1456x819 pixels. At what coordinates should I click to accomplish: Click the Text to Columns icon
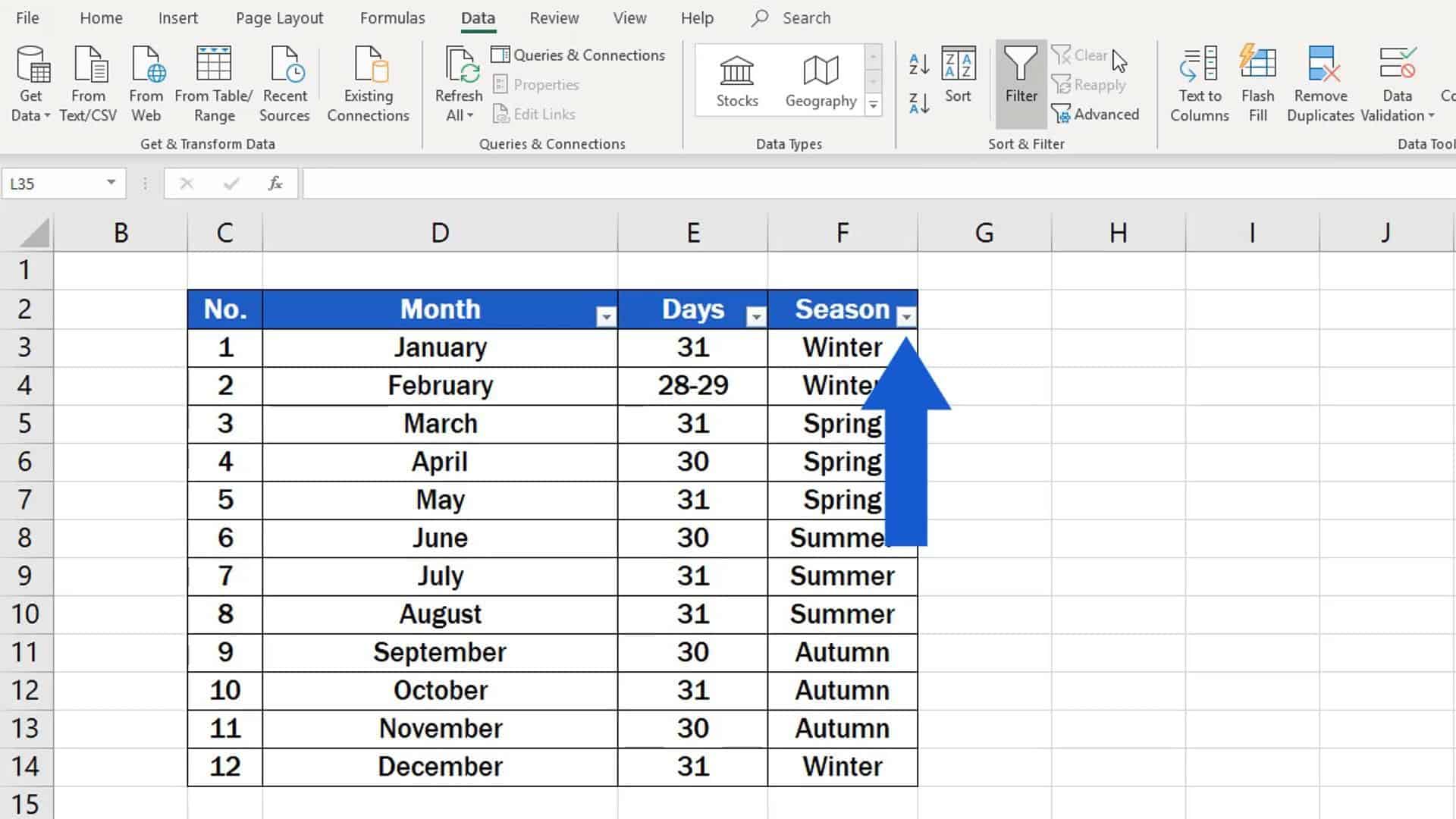click(1199, 83)
